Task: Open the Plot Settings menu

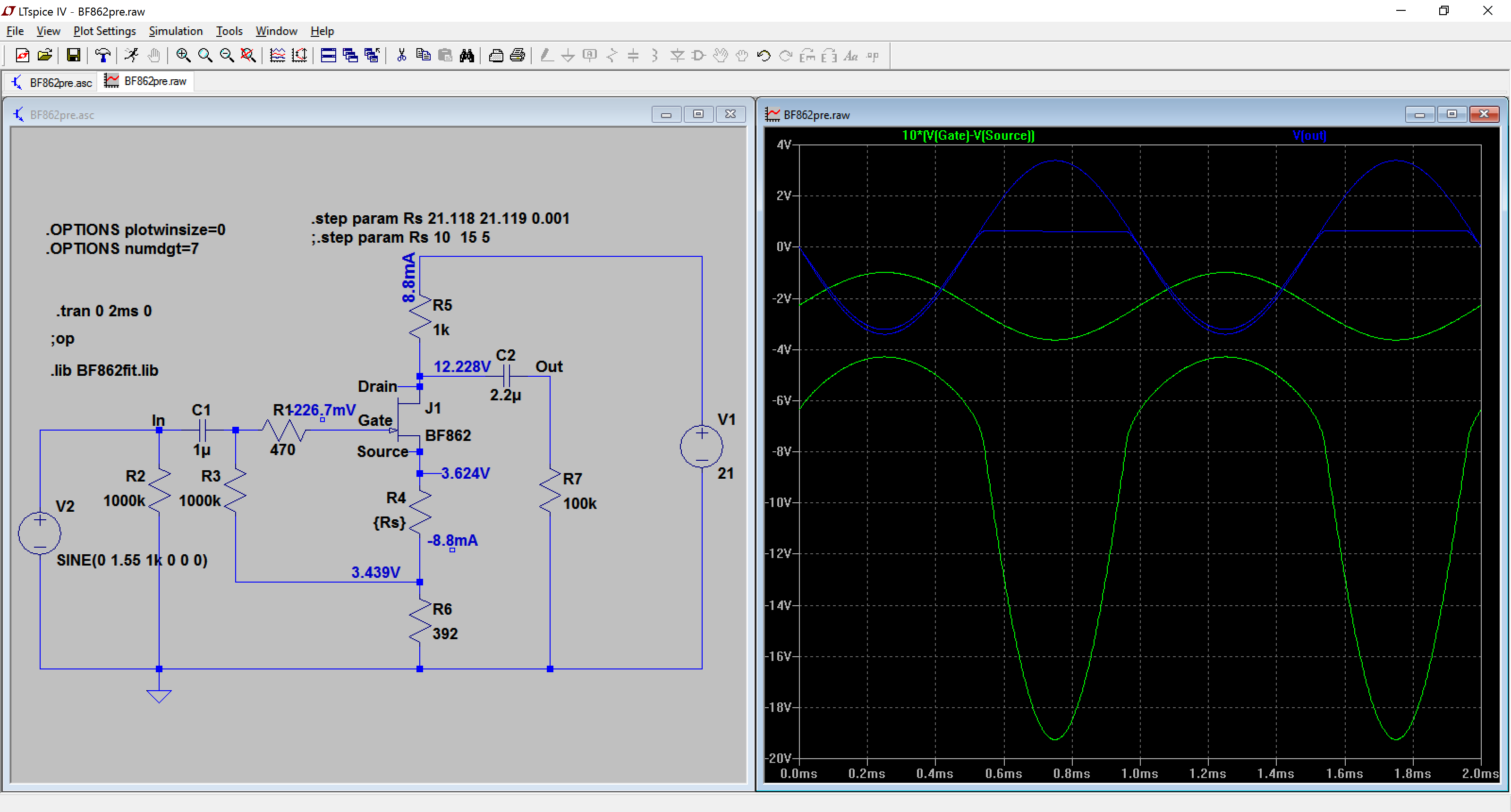Action: point(104,31)
